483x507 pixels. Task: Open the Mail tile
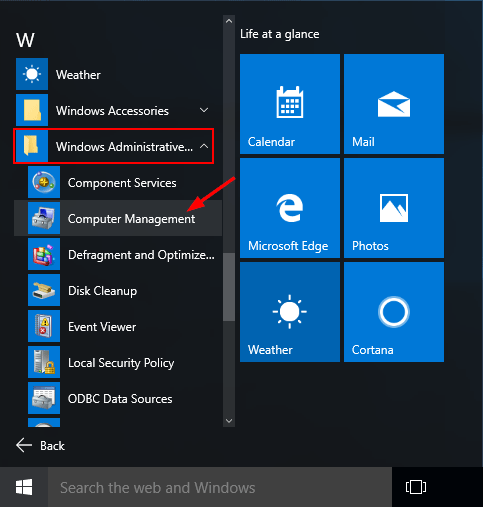point(394,104)
